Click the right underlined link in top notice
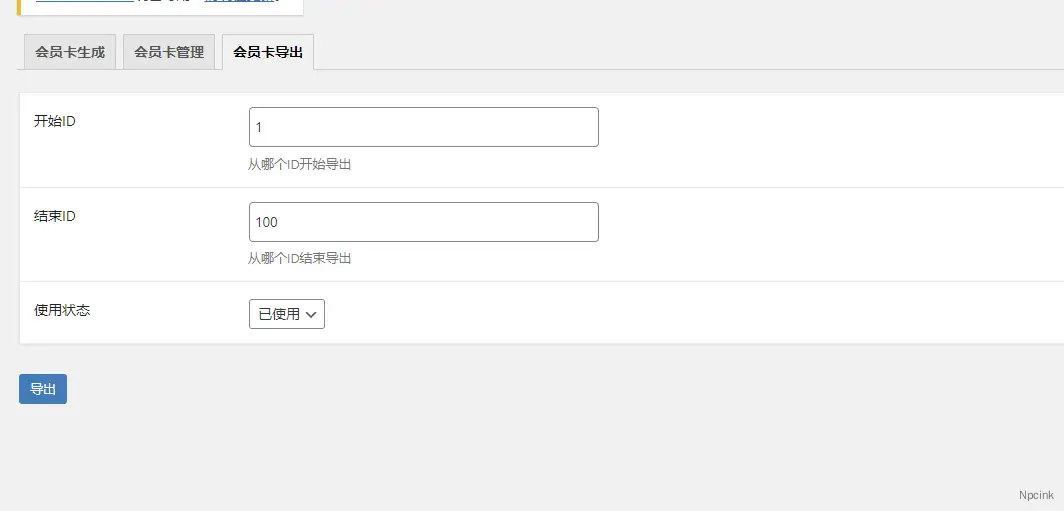 [x=239, y=2]
